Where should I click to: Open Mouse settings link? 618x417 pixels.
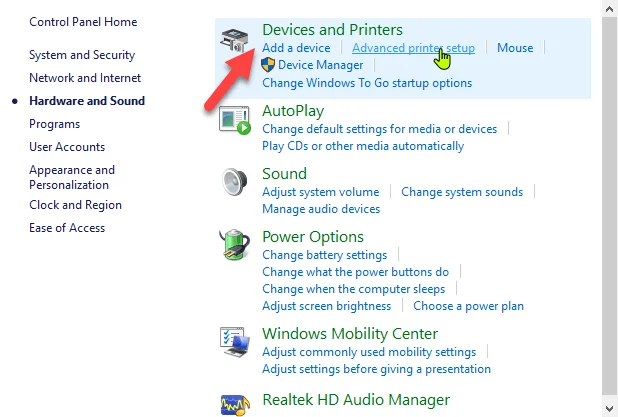click(x=515, y=48)
